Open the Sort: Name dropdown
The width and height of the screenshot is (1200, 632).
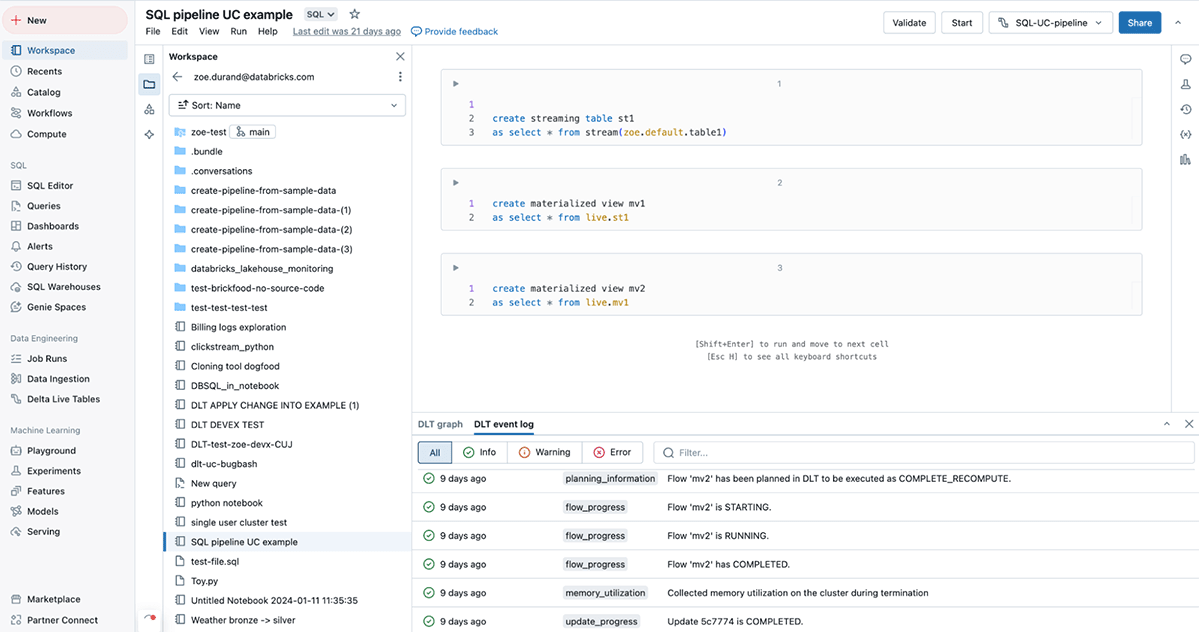click(287, 105)
